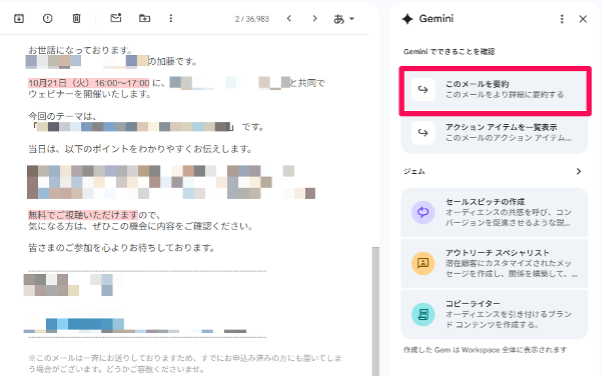
Task: Click the Gemini sparkle logo
Action: pos(408,18)
